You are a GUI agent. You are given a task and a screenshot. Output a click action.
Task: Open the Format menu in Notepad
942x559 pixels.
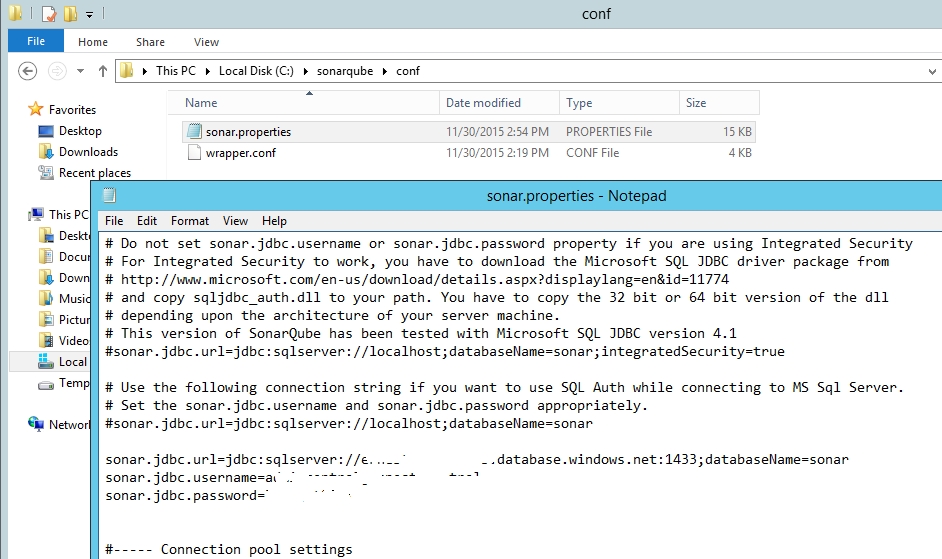coord(190,221)
